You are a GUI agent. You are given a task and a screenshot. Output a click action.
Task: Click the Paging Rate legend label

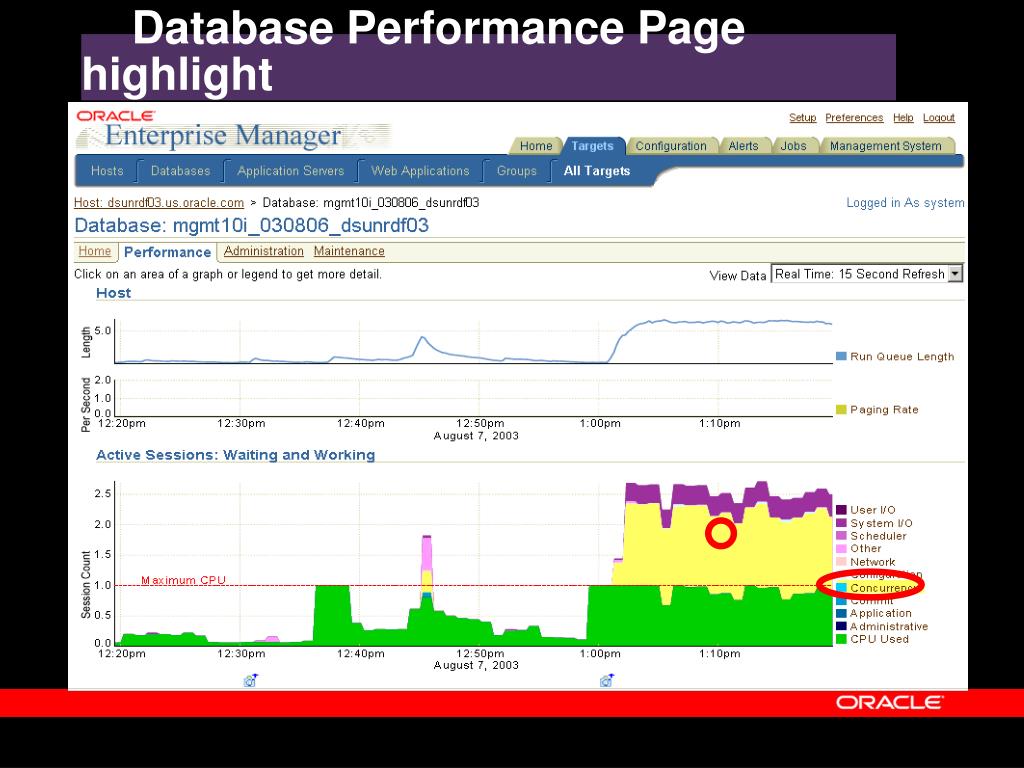[x=884, y=409]
